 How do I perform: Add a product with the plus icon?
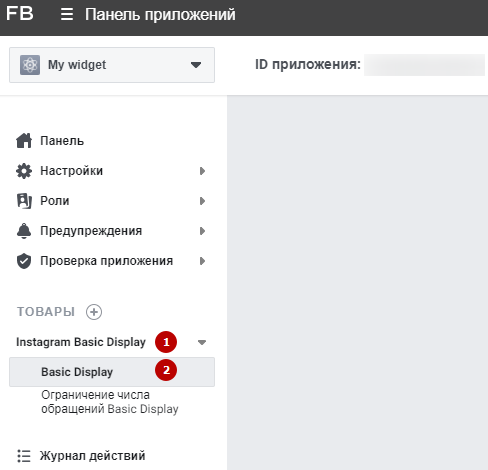coord(94,312)
